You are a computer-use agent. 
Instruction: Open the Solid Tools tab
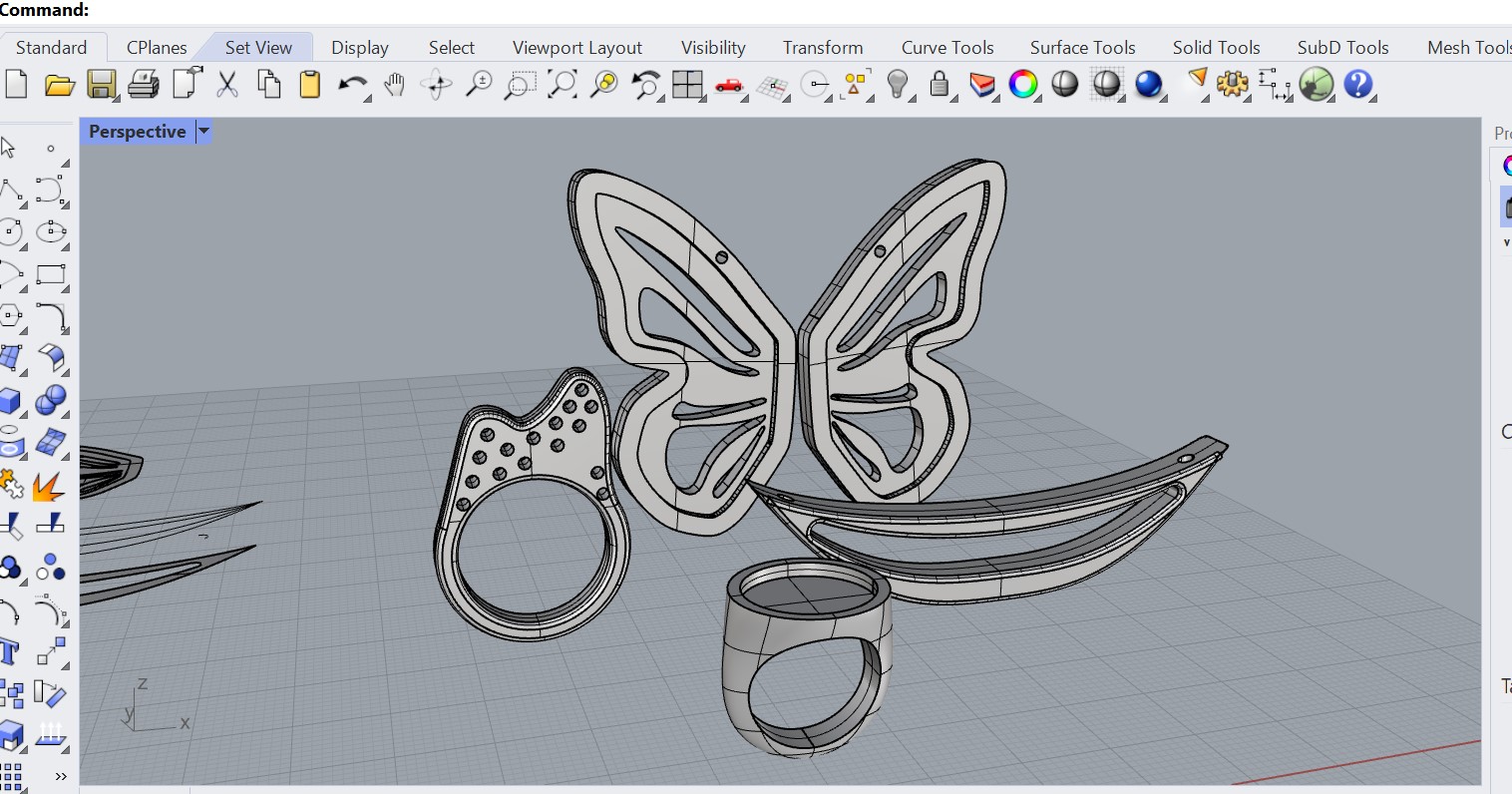pyautogui.click(x=1217, y=47)
